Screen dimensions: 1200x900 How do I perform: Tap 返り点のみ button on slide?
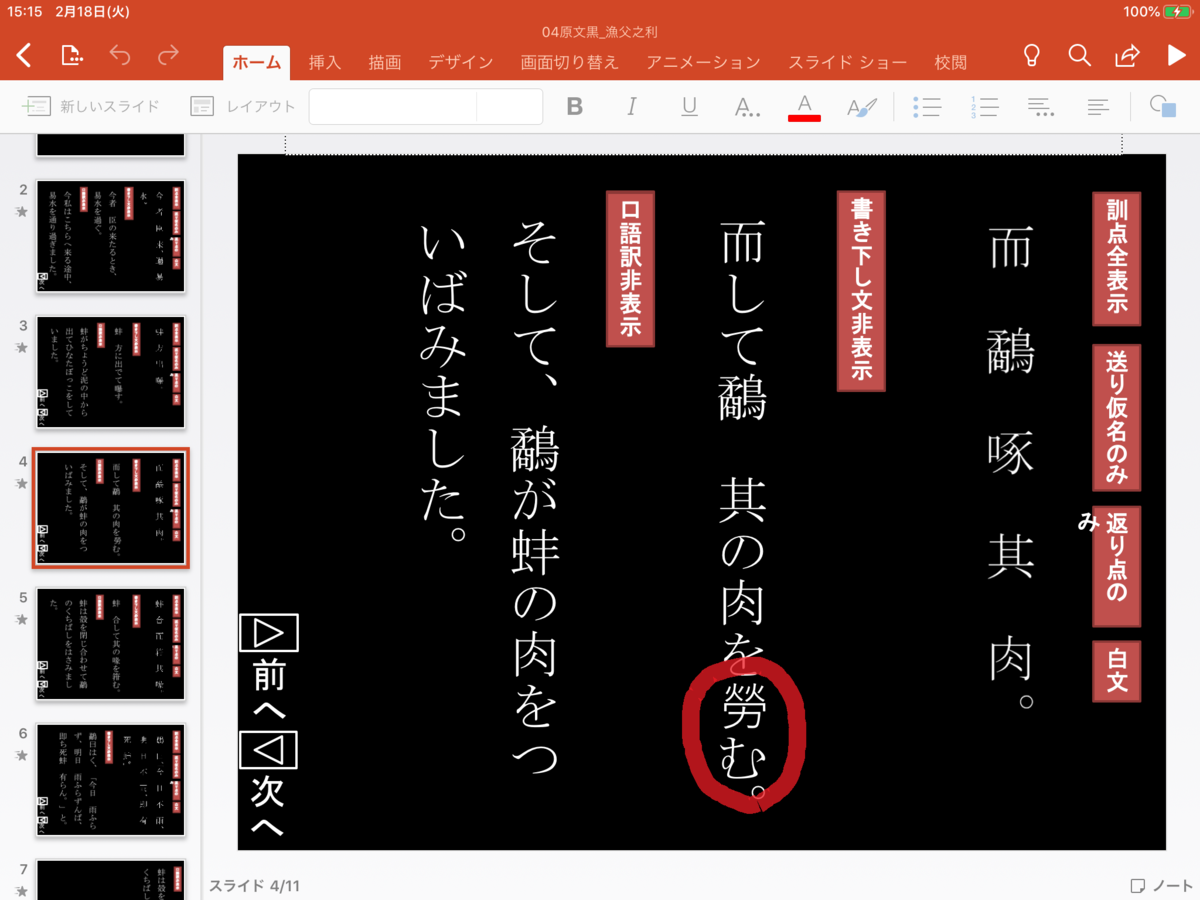(x=1117, y=566)
